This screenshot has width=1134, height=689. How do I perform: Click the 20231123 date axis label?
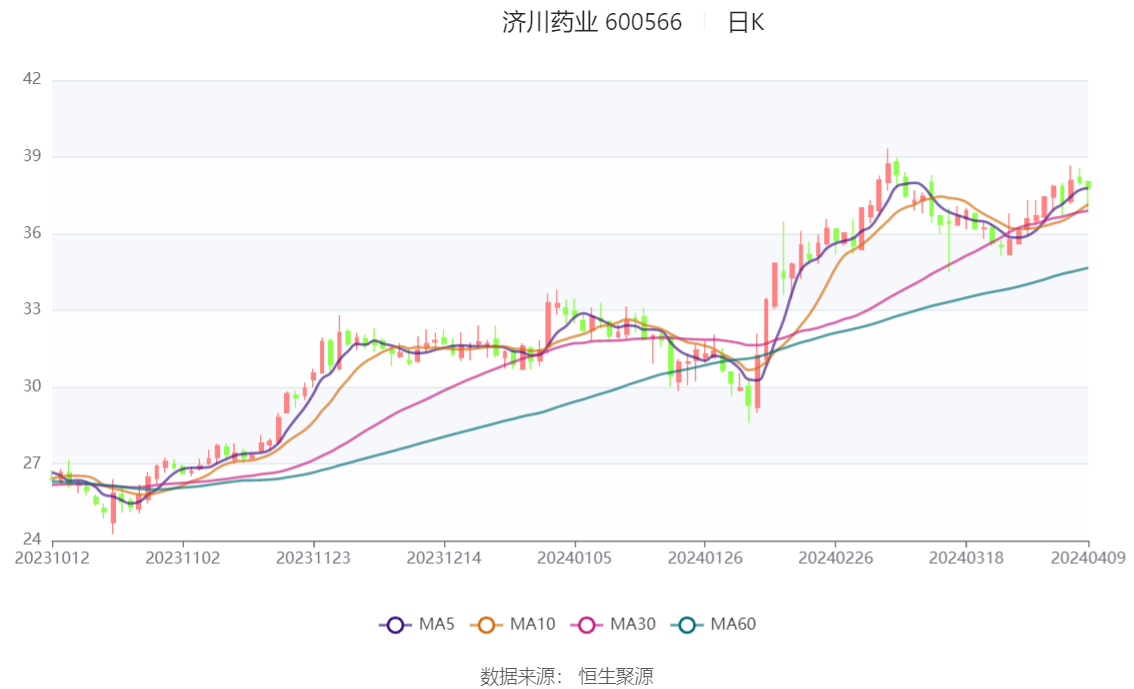click(313, 558)
